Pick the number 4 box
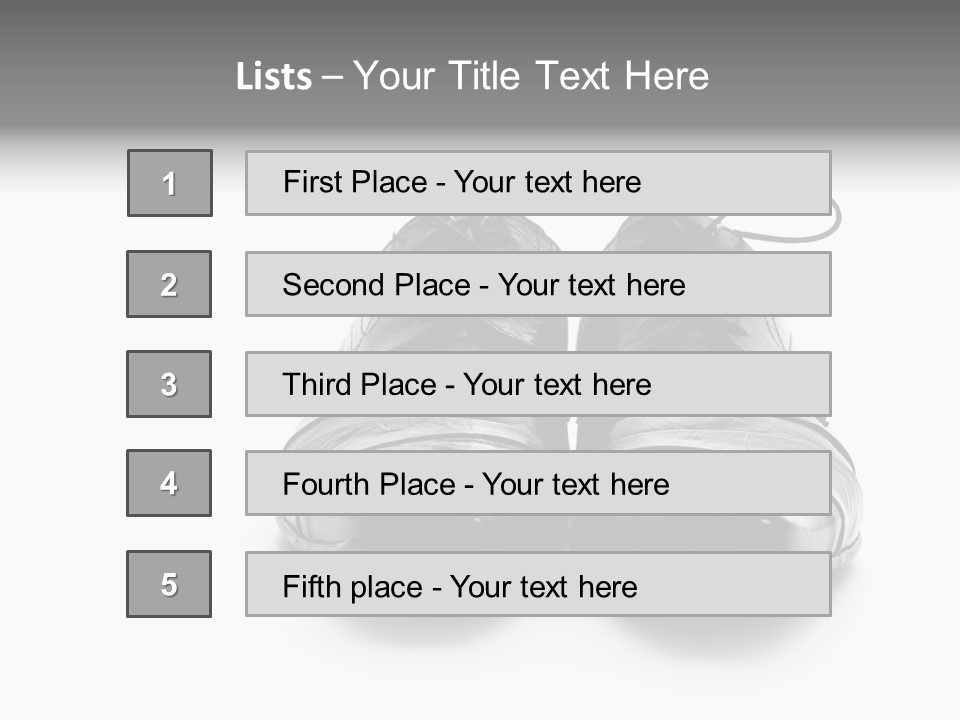Image resolution: width=960 pixels, height=720 pixels. pos(169,483)
